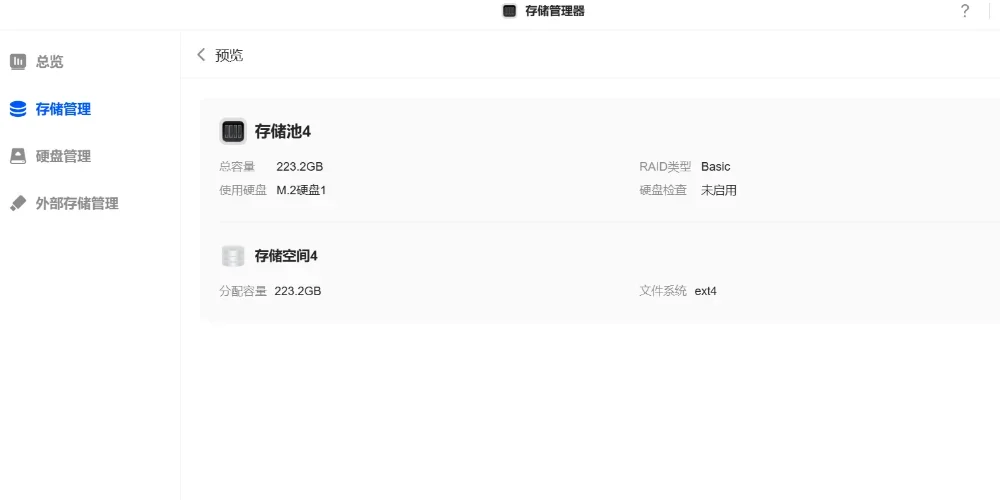Click the 外部存储管理 USB device icon

click(18, 203)
